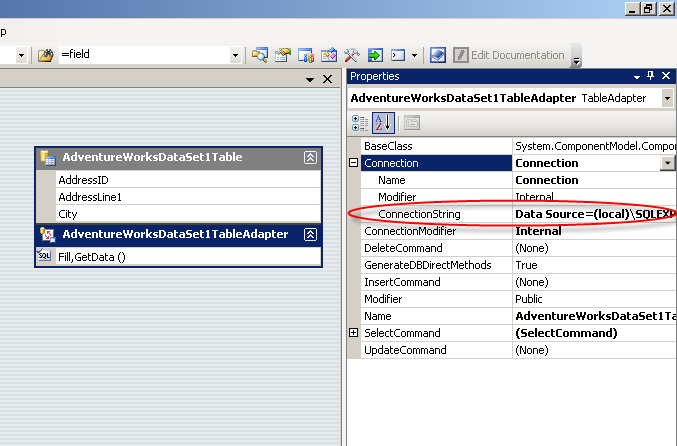
Task: Open the Toolbox toolbar icon
Action: [x=329, y=55]
